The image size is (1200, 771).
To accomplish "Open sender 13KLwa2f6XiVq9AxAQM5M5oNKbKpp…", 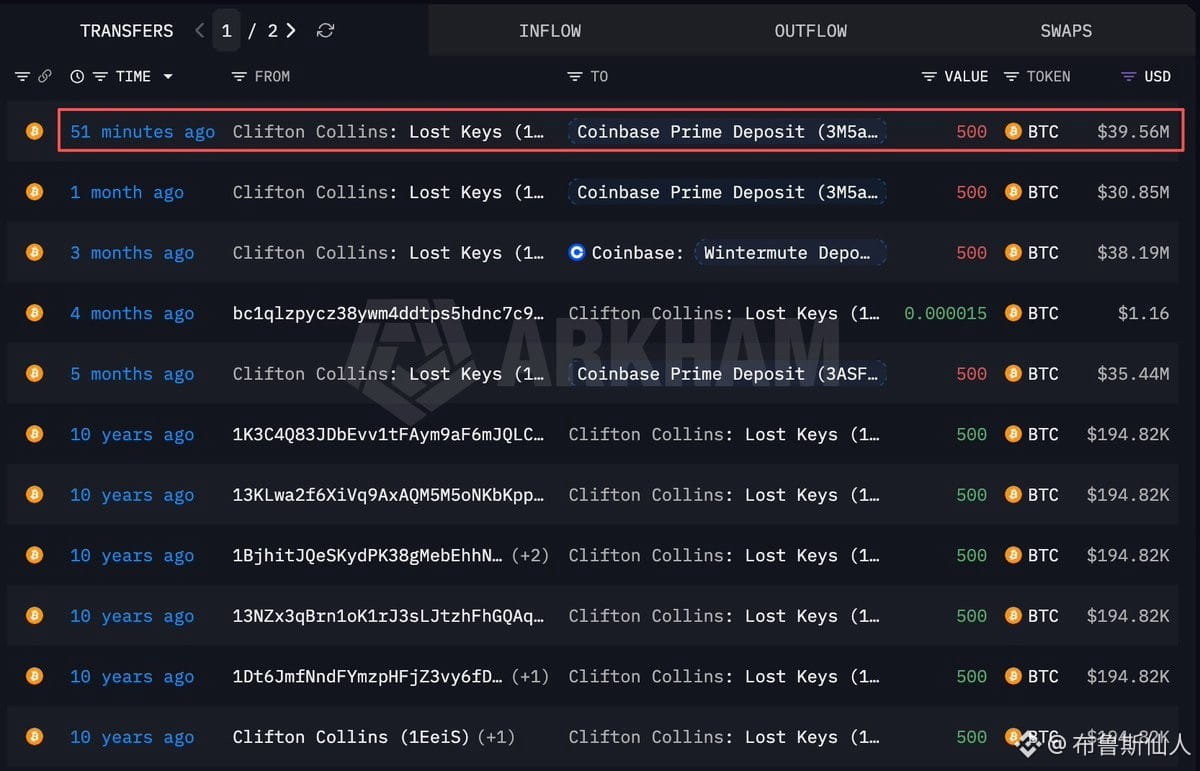I will point(389,495).
